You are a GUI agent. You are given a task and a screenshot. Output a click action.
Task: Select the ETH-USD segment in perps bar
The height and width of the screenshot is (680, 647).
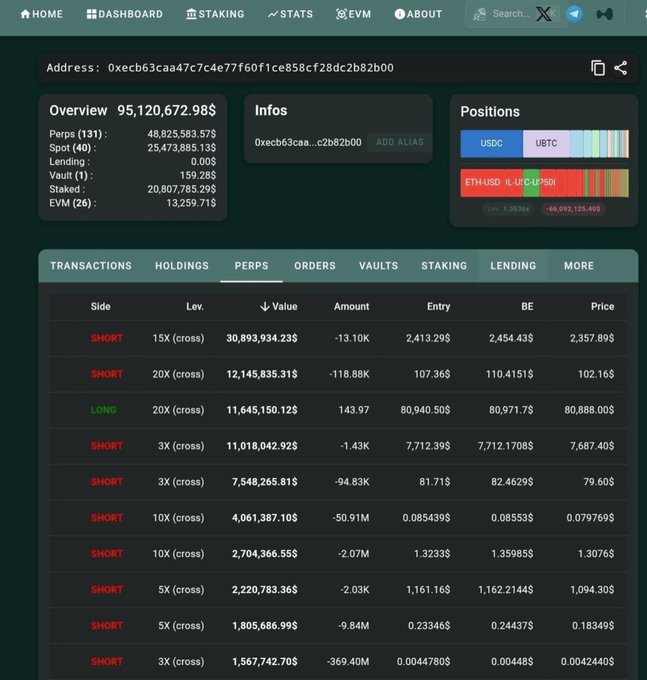[482, 183]
